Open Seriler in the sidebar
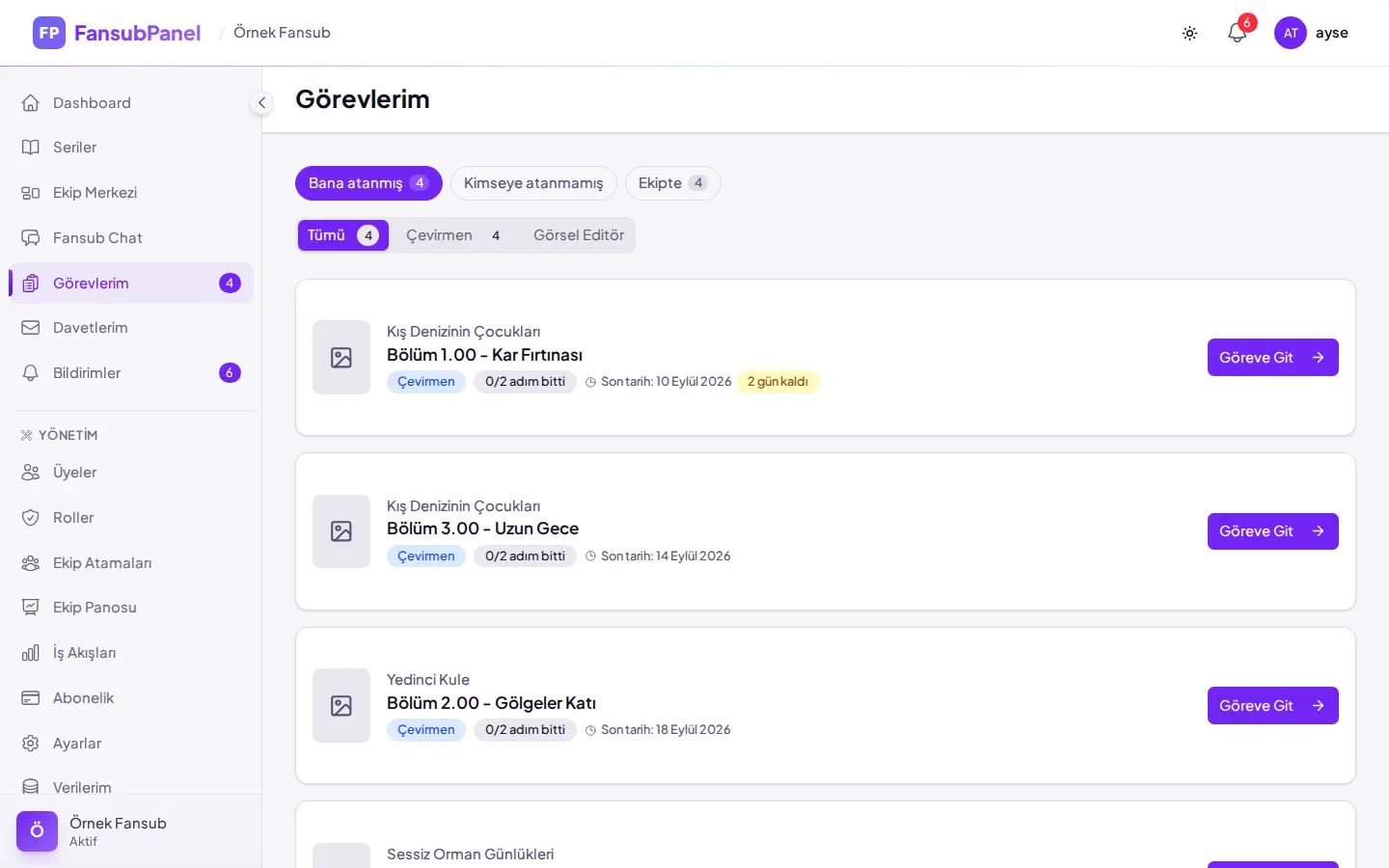The height and width of the screenshot is (868, 1389). 131,148
